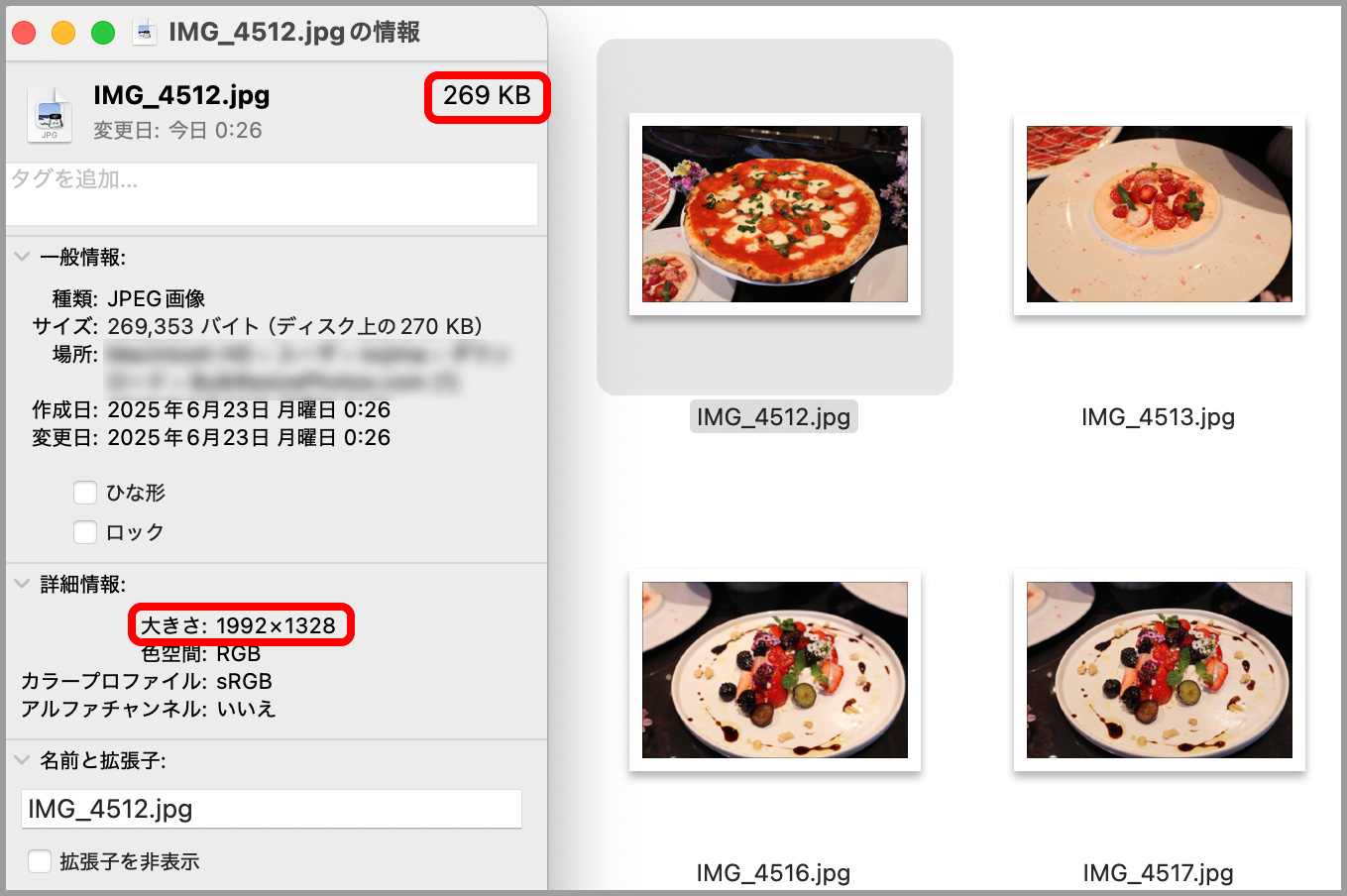Minimize the info window with yellow button
The image size is (1347, 896).
63,33
